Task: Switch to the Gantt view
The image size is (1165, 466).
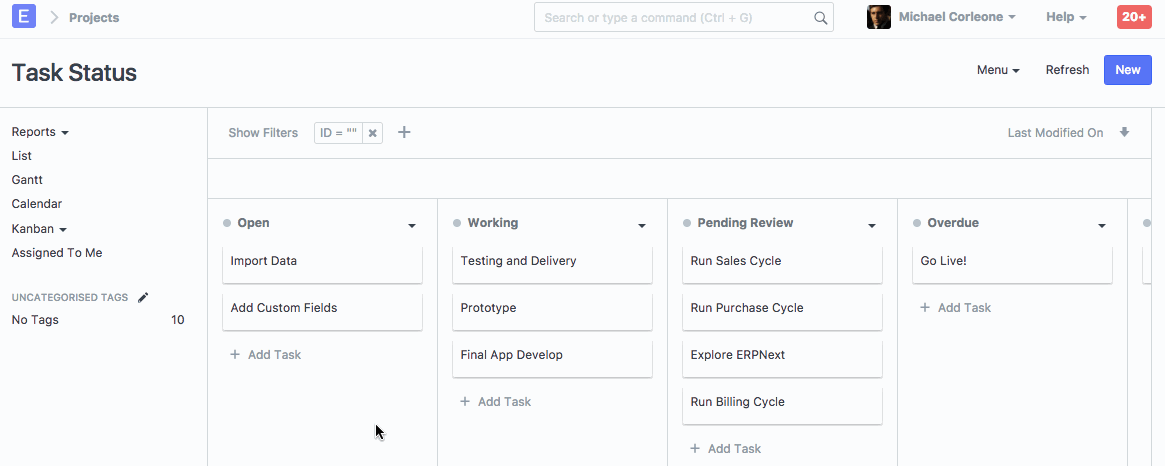Action: coord(27,180)
